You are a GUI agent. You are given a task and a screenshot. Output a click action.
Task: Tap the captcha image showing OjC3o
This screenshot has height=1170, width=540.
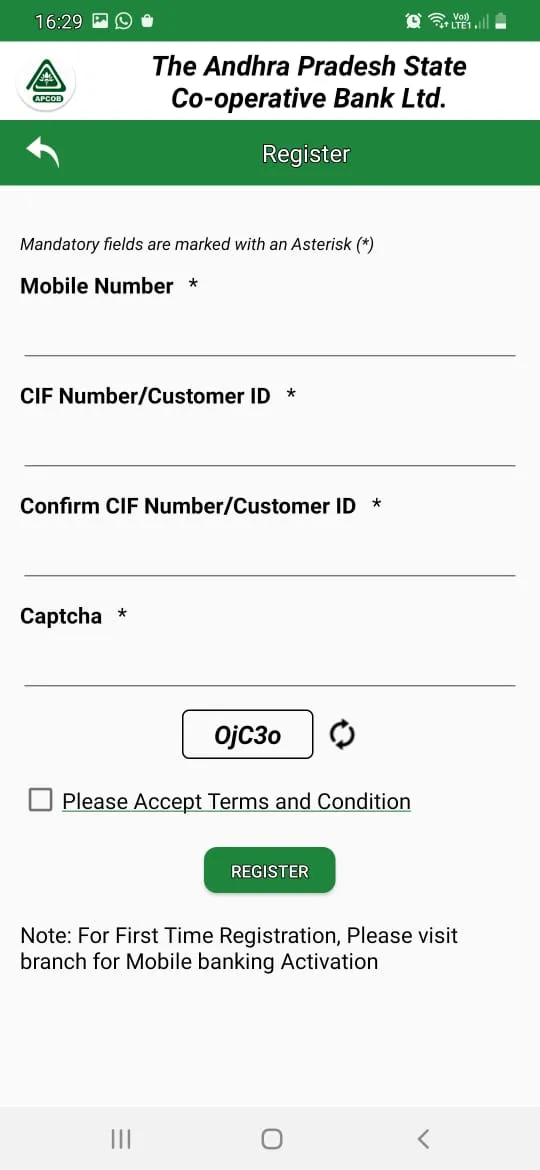248,734
